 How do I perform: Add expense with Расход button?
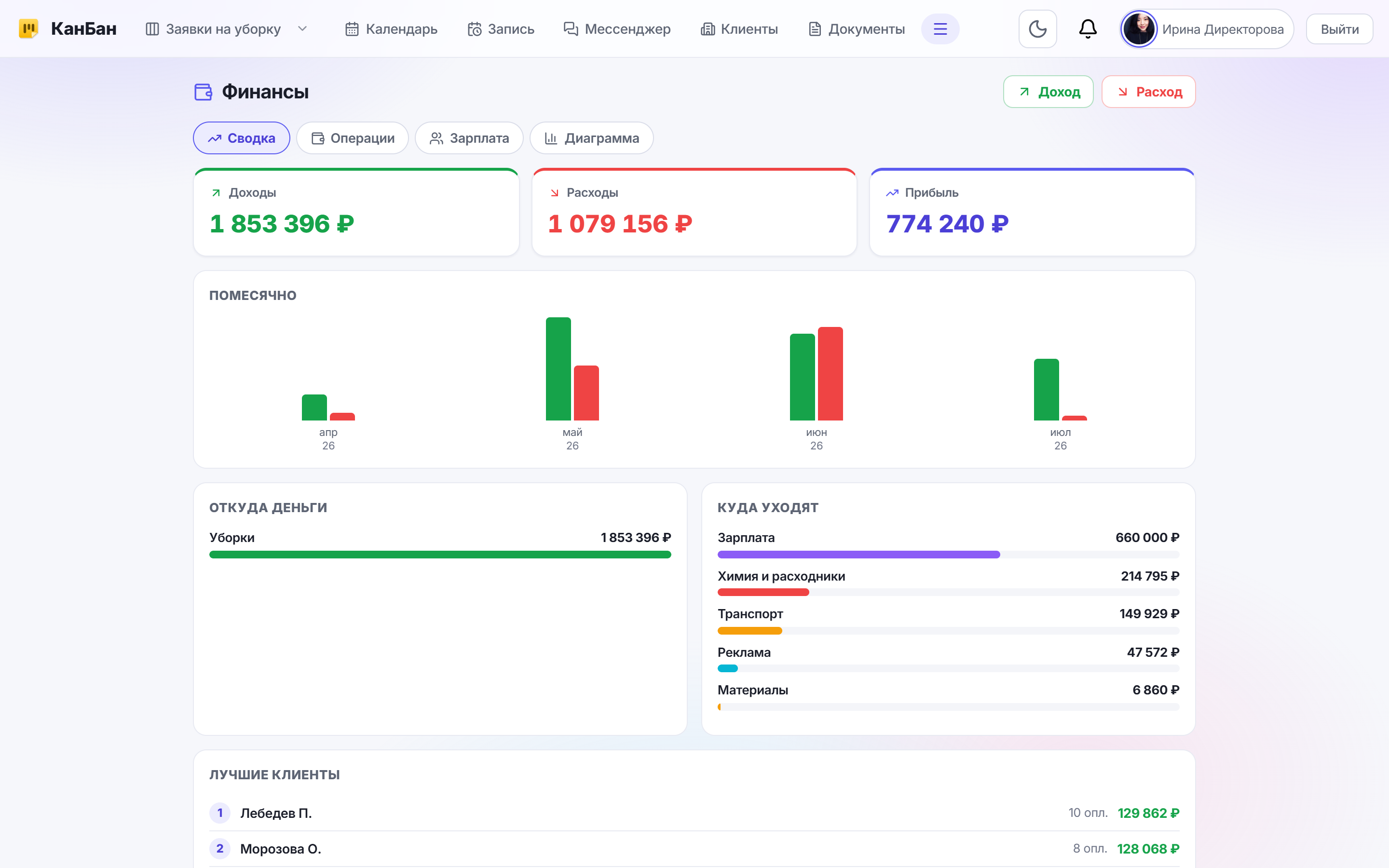(1148, 92)
